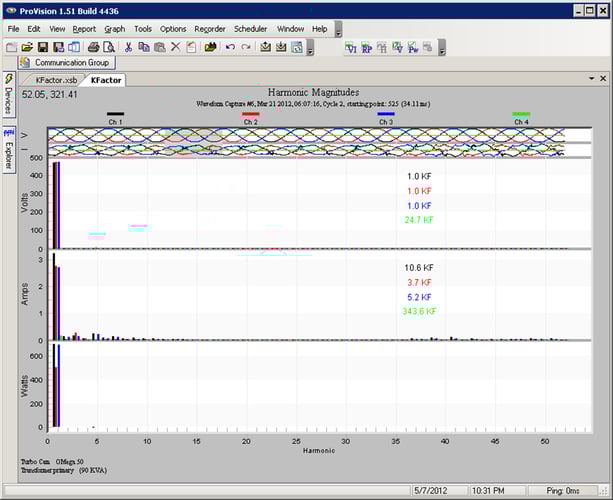Open the Recorder menu
The height and width of the screenshot is (500, 613).
(210, 29)
